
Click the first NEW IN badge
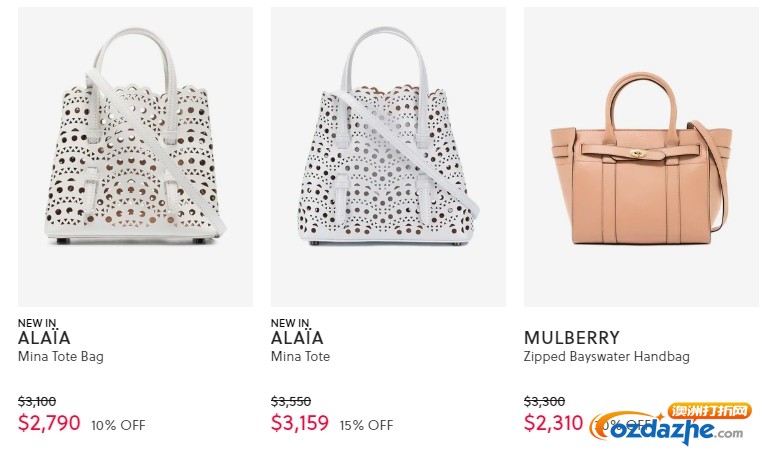[37, 323]
